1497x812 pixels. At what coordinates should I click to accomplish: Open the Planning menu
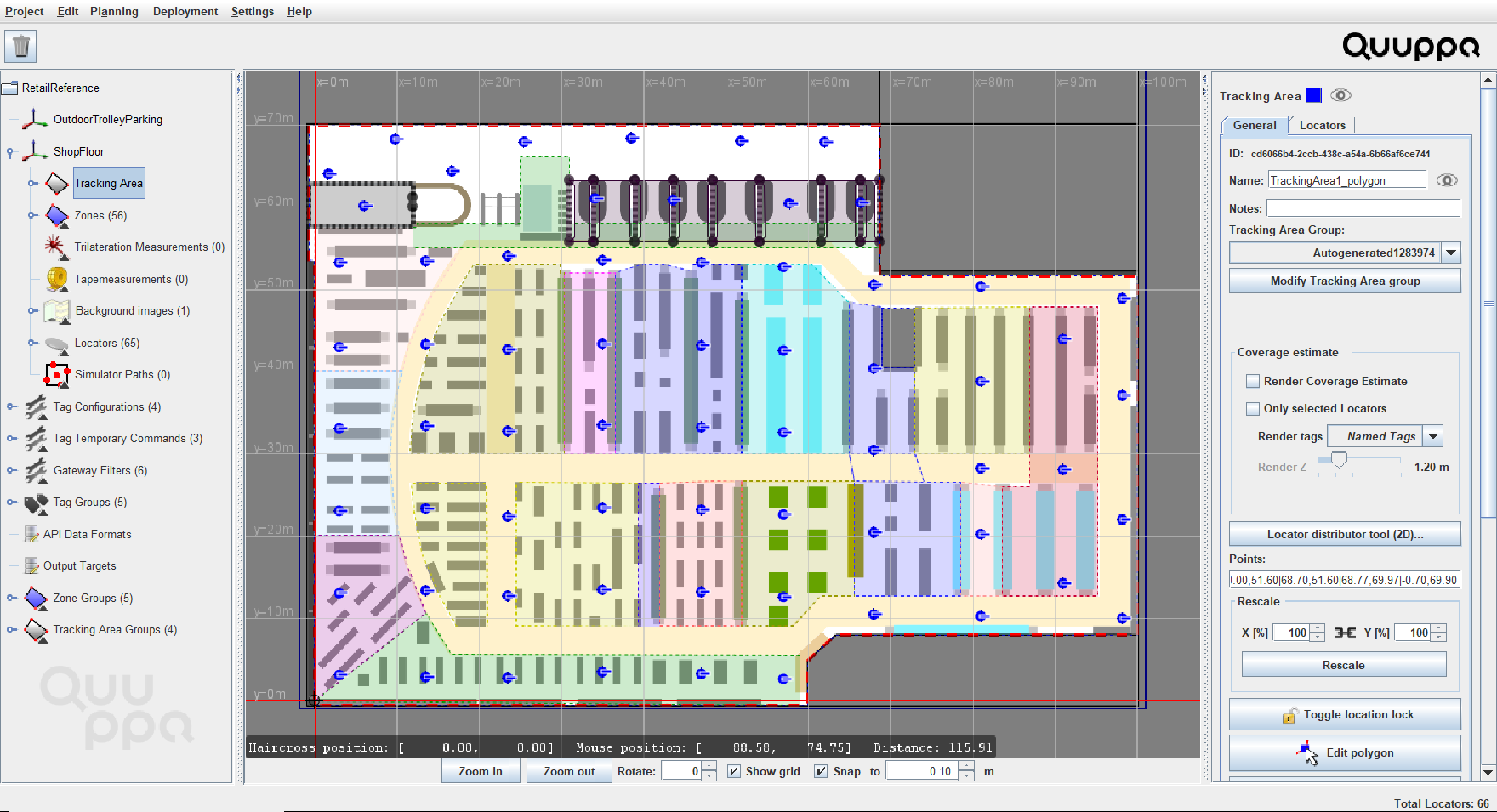pyautogui.click(x=114, y=11)
